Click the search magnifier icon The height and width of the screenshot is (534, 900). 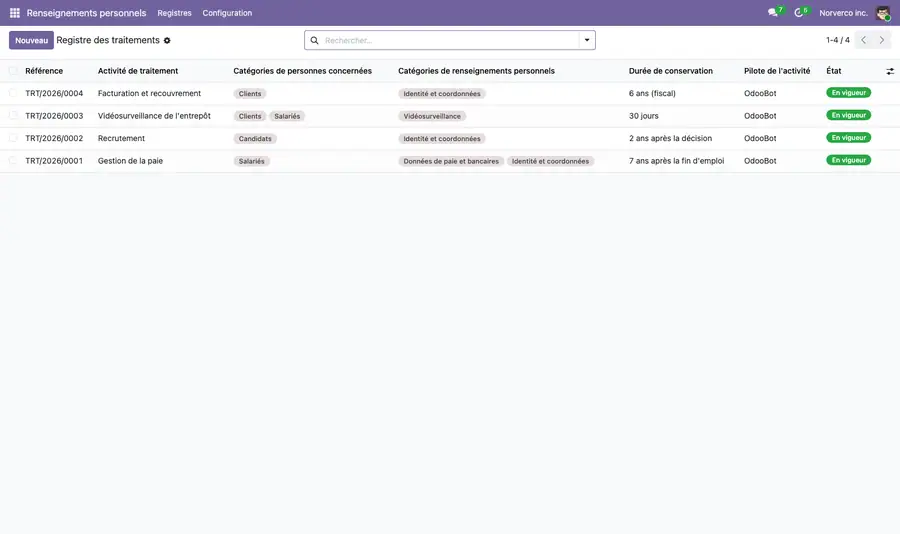pos(315,40)
